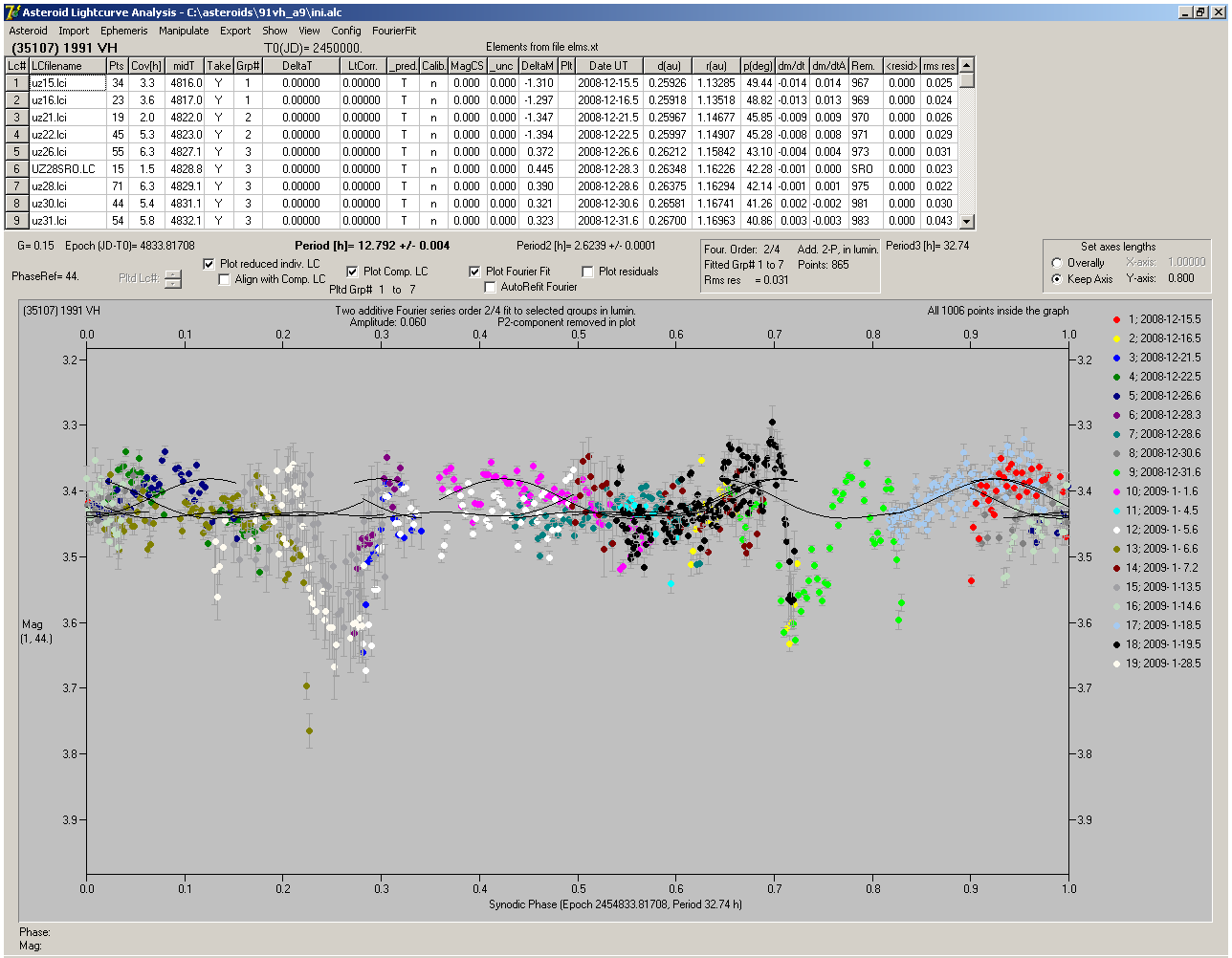
Task: Open the Asteroid menu
Action: pyautogui.click(x=28, y=31)
